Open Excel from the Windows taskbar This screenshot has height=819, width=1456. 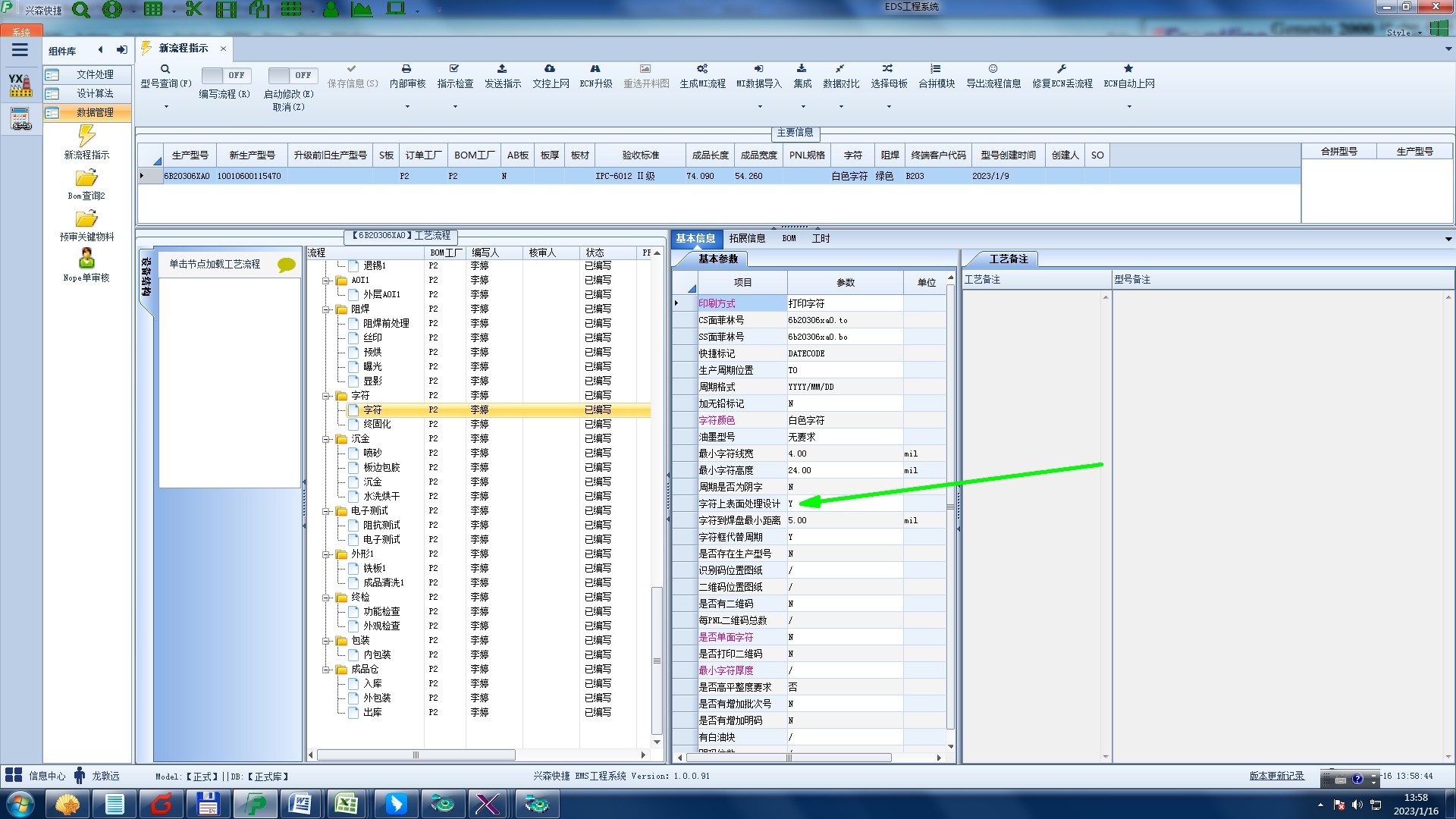coord(347,804)
